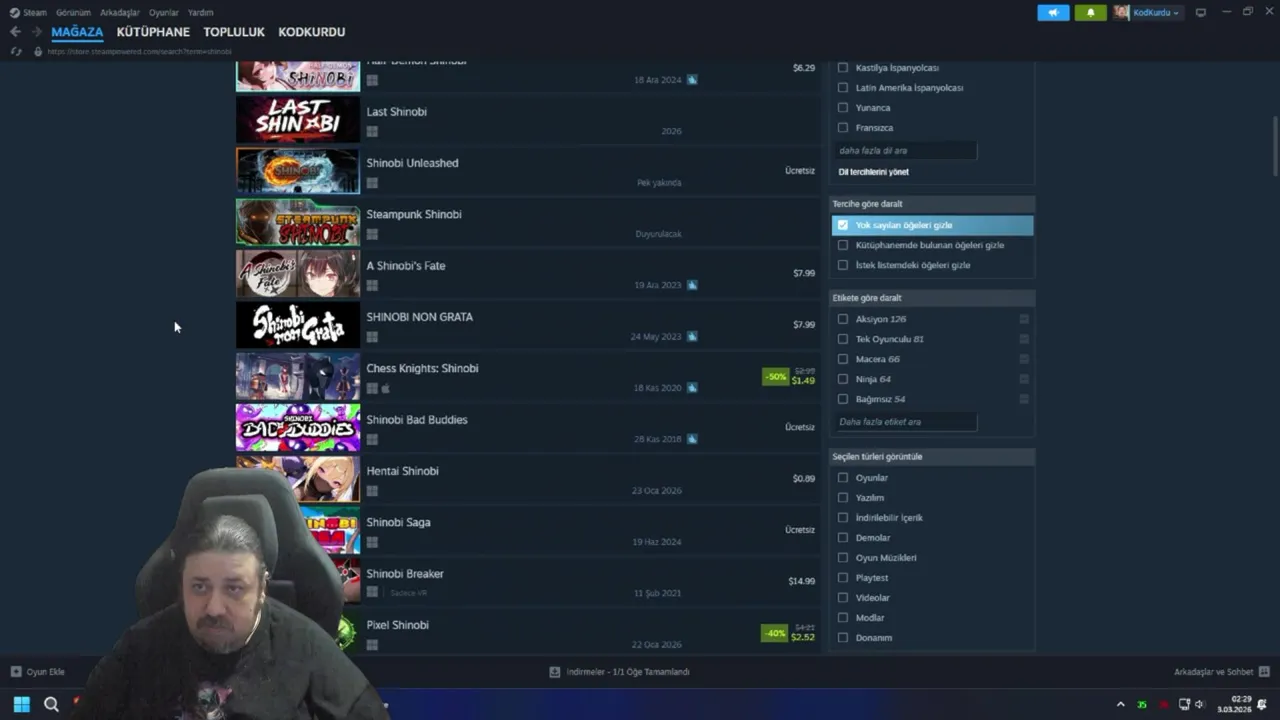Click the review icon on the Shinobi Bad Buddies row
This screenshot has width=1280, height=720.
692,439
